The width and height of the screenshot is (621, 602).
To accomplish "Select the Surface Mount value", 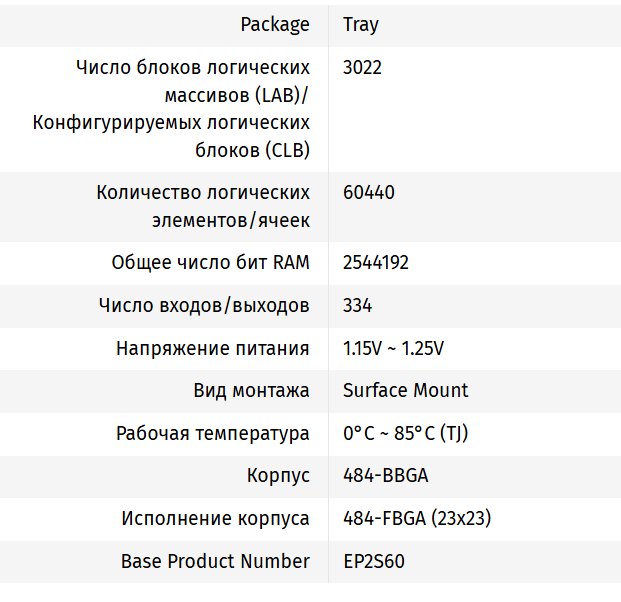I will (405, 390).
